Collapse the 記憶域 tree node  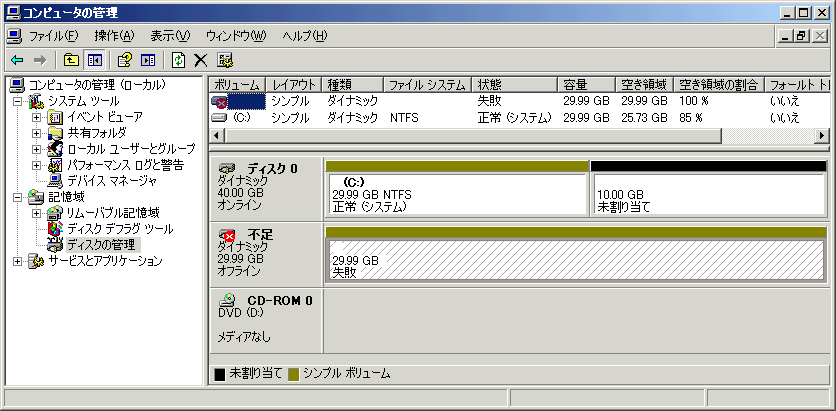tap(19, 197)
